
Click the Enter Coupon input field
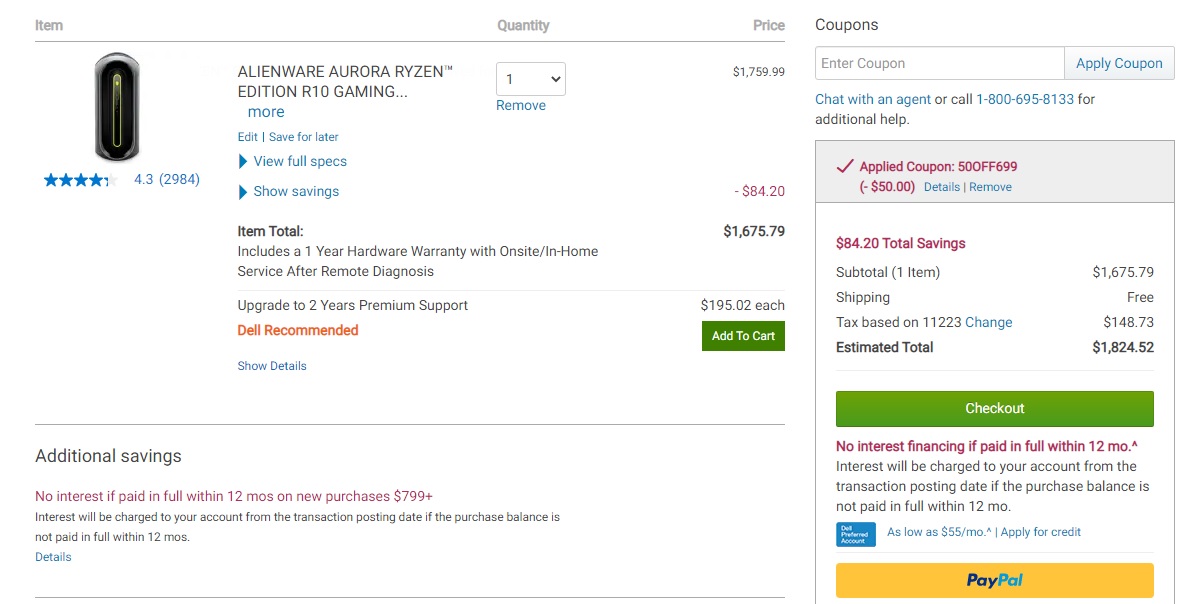(938, 62)
